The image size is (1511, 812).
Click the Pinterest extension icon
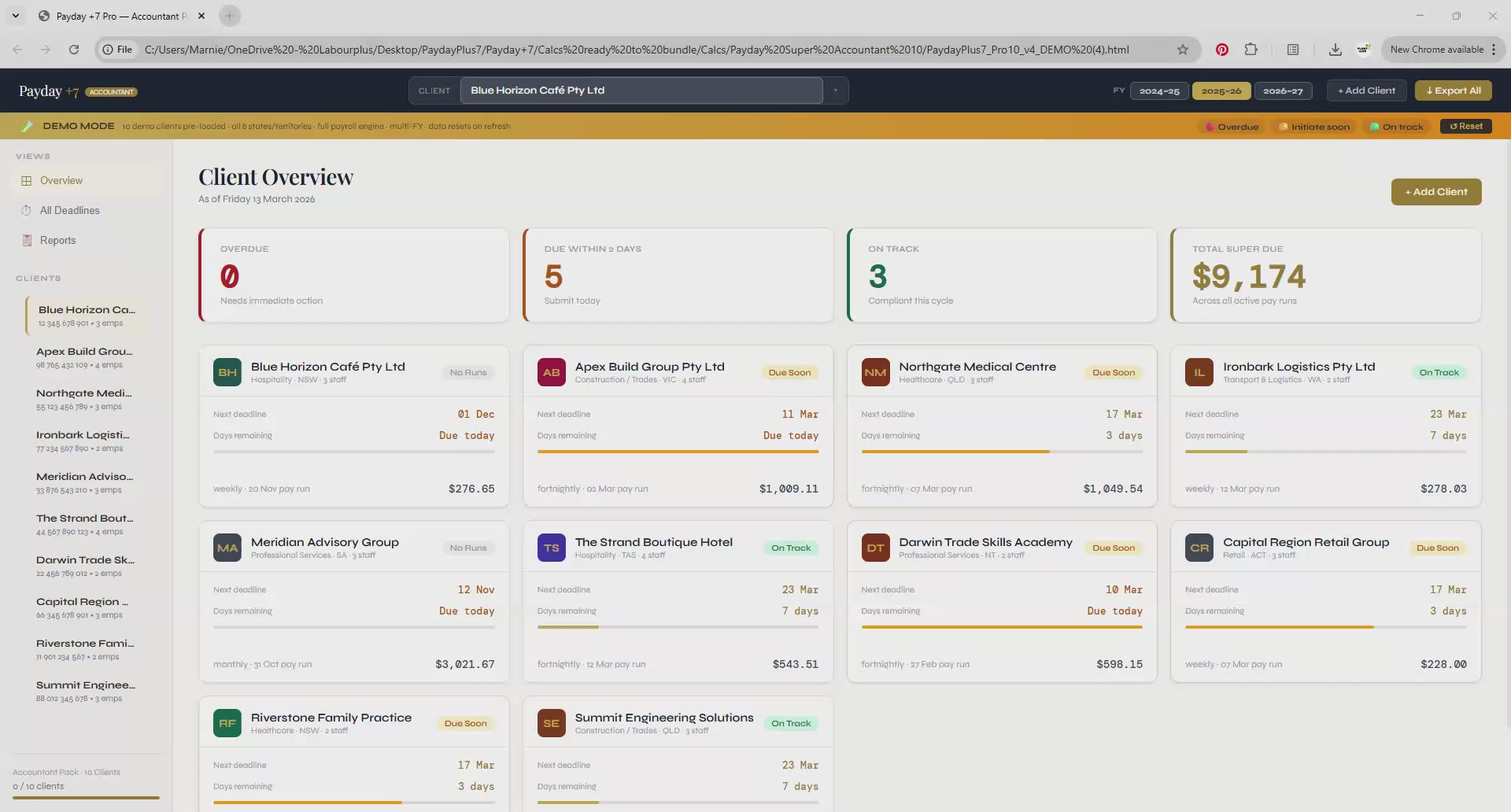[x=1221, y=50]
